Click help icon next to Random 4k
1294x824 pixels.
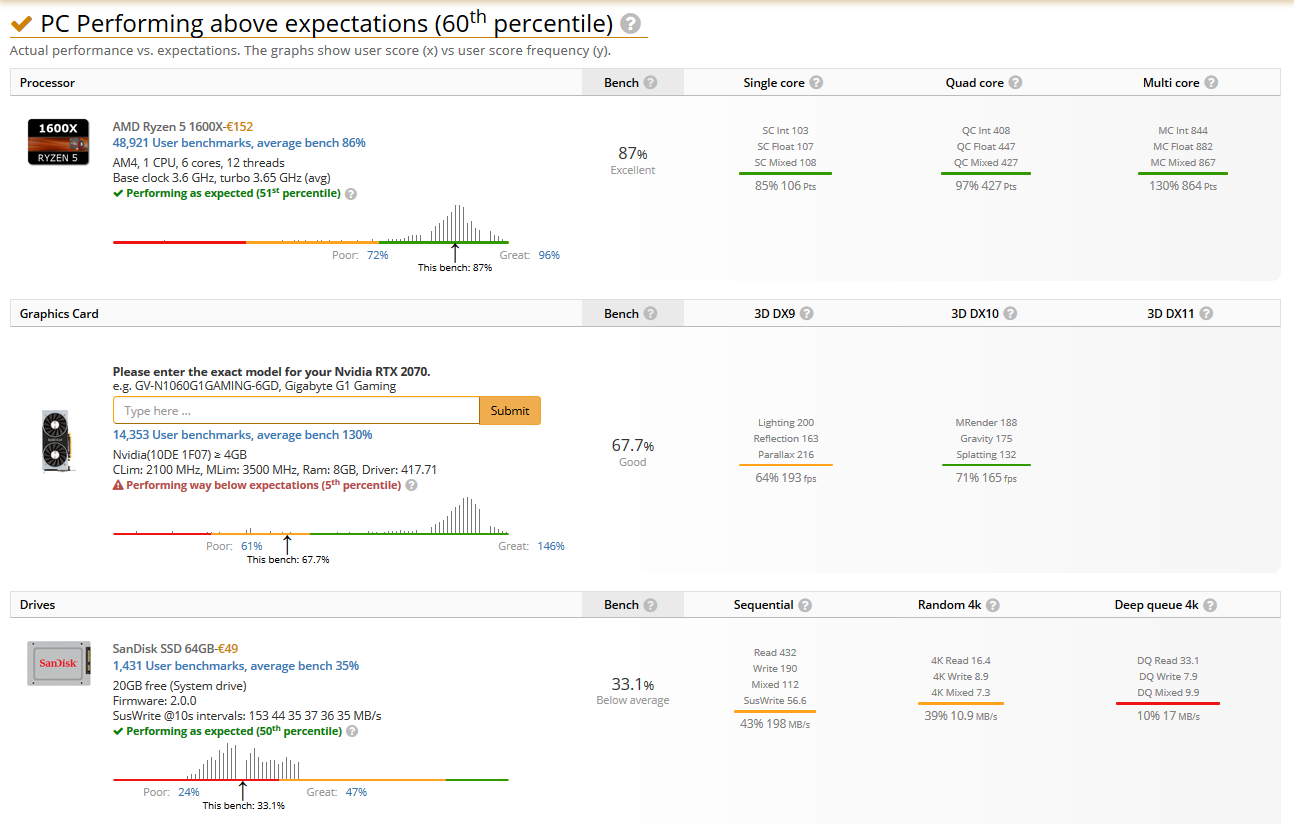[993, 605]
